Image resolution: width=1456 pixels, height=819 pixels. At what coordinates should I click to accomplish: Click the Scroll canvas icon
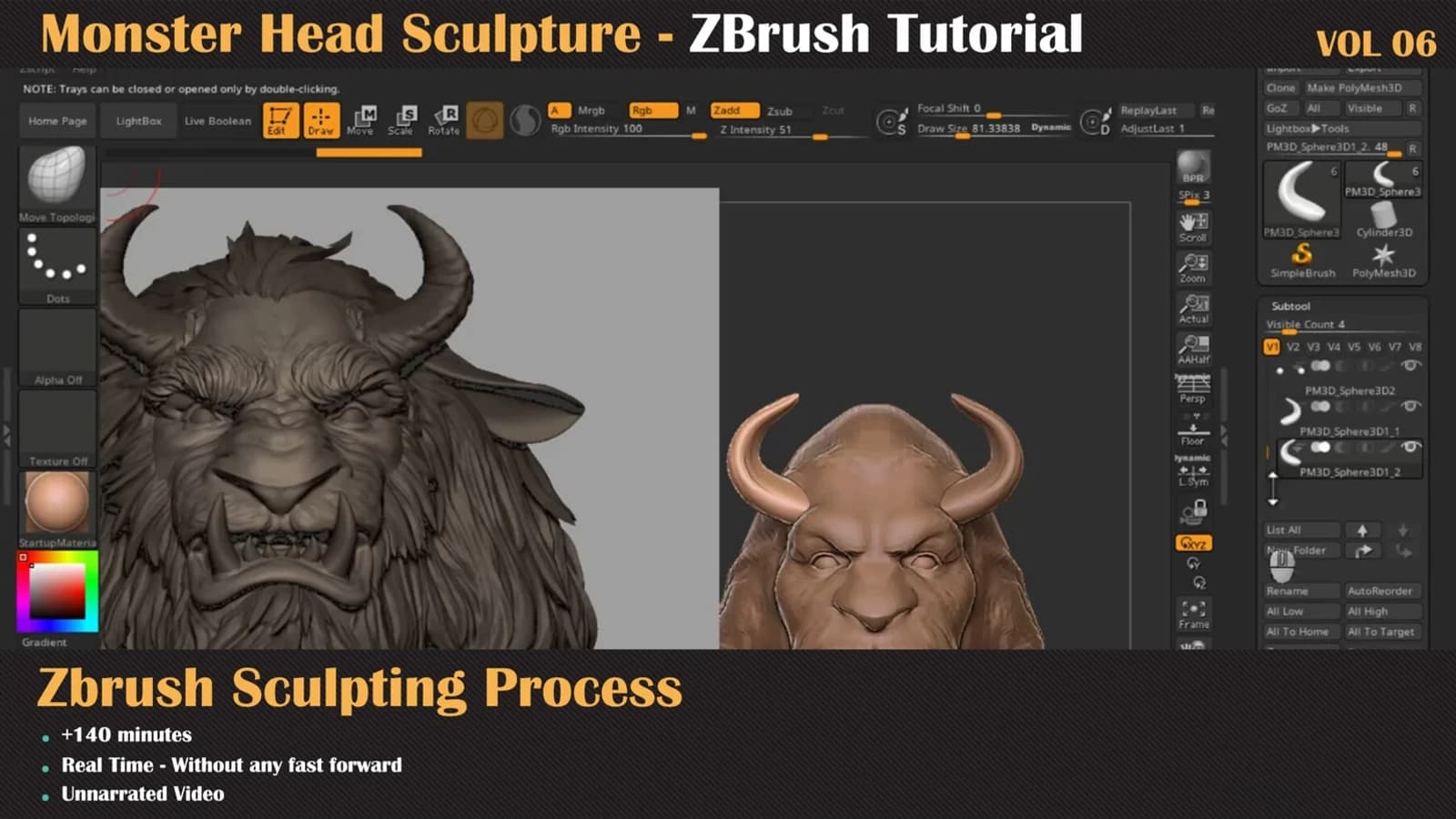pyautogui.click(x=1193, y=227)
